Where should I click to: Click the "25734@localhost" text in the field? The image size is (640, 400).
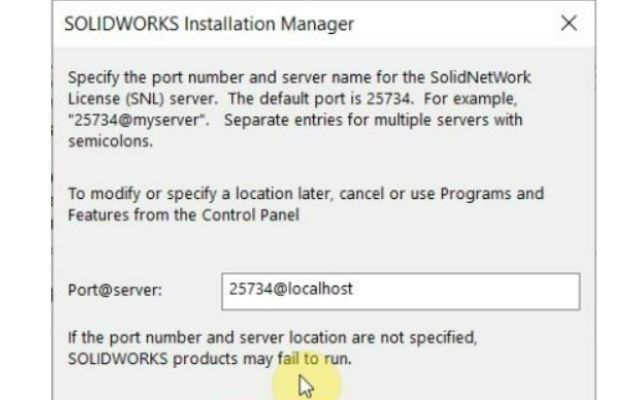(290, 290)
